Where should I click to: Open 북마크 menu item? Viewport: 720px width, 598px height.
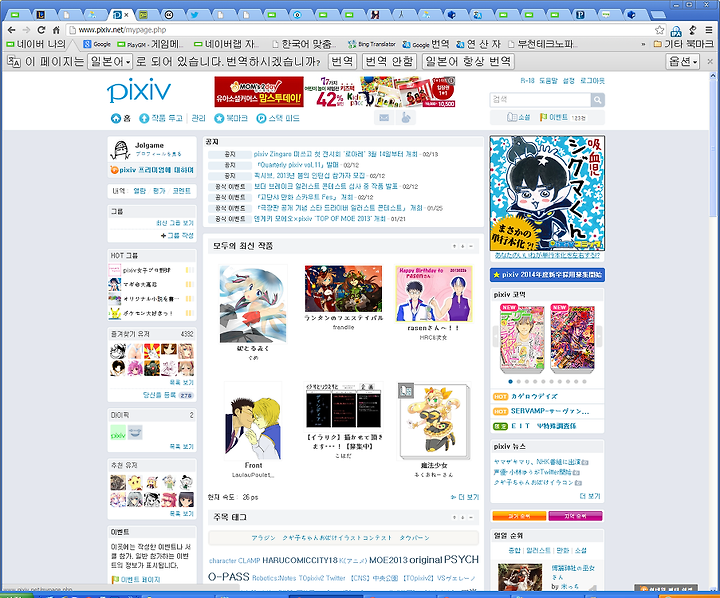point(231,118)
